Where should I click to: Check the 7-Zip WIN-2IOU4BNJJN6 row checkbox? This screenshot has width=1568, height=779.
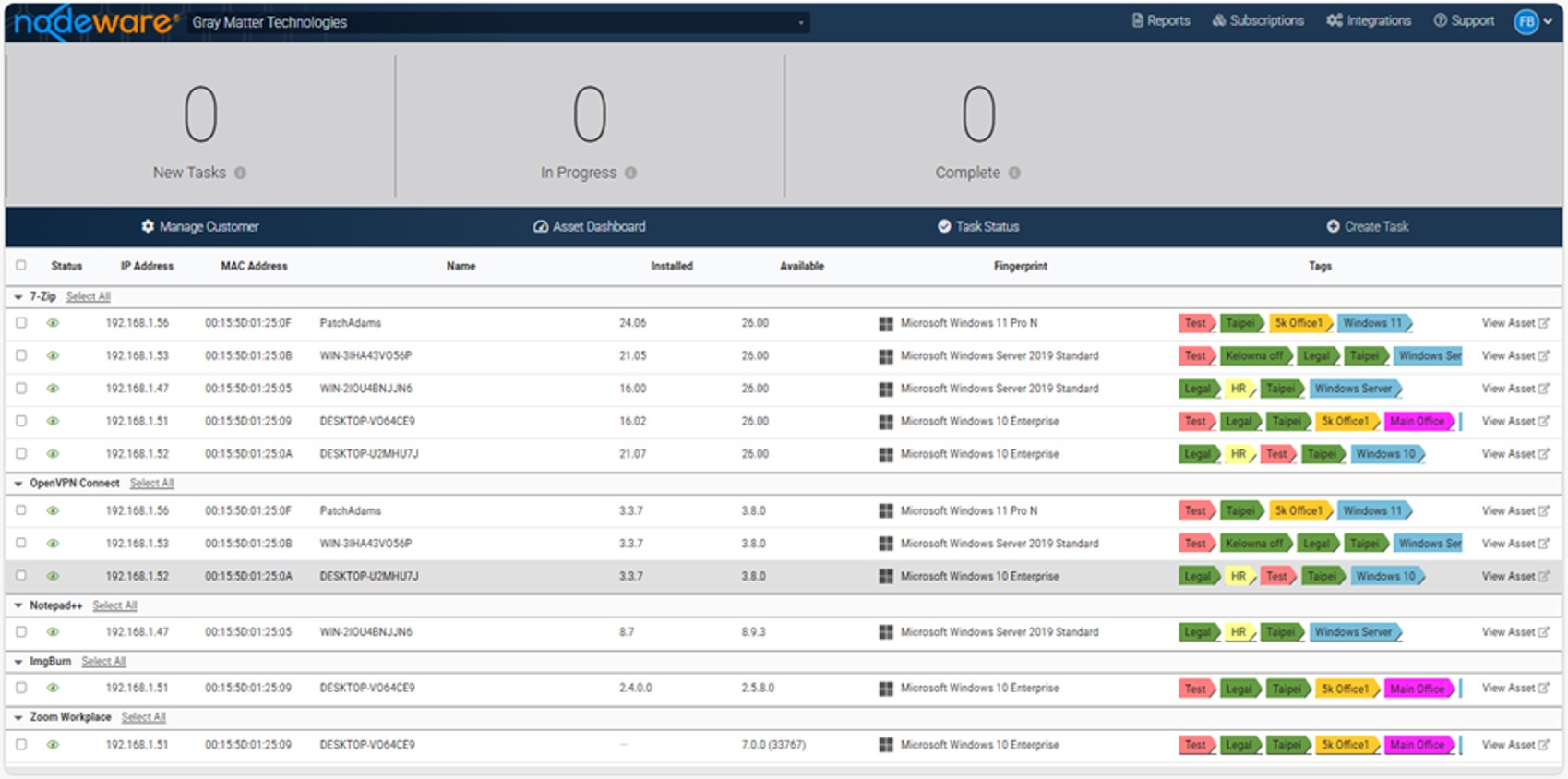pyautogui.click(x=21, y=389)
